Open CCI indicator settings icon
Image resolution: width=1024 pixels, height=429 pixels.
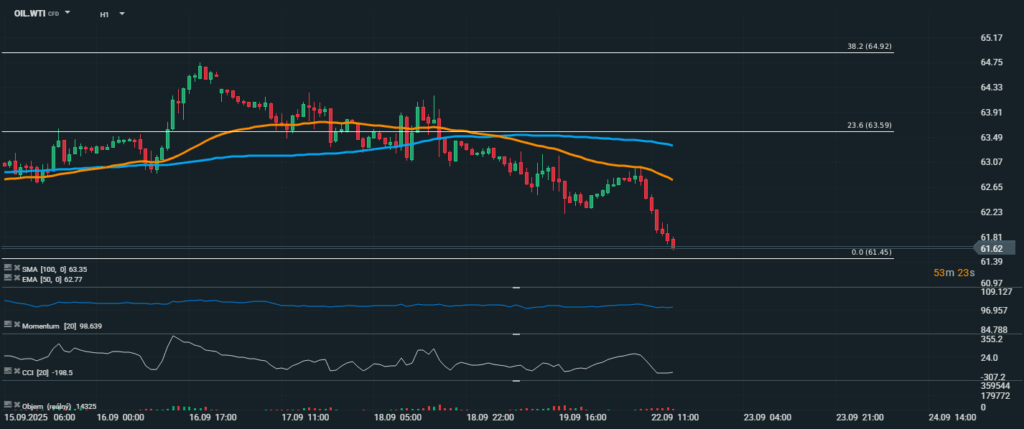pyautogui.click(x=6, y=372)
